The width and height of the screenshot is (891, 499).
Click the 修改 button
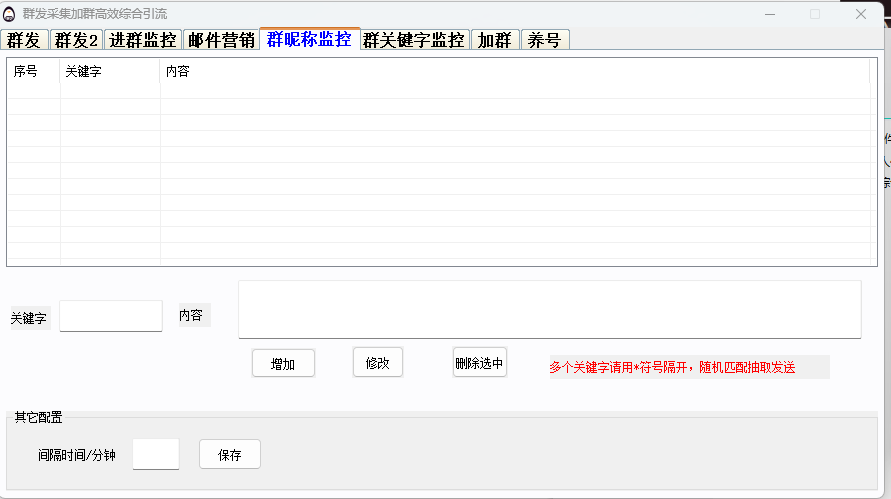378,363
